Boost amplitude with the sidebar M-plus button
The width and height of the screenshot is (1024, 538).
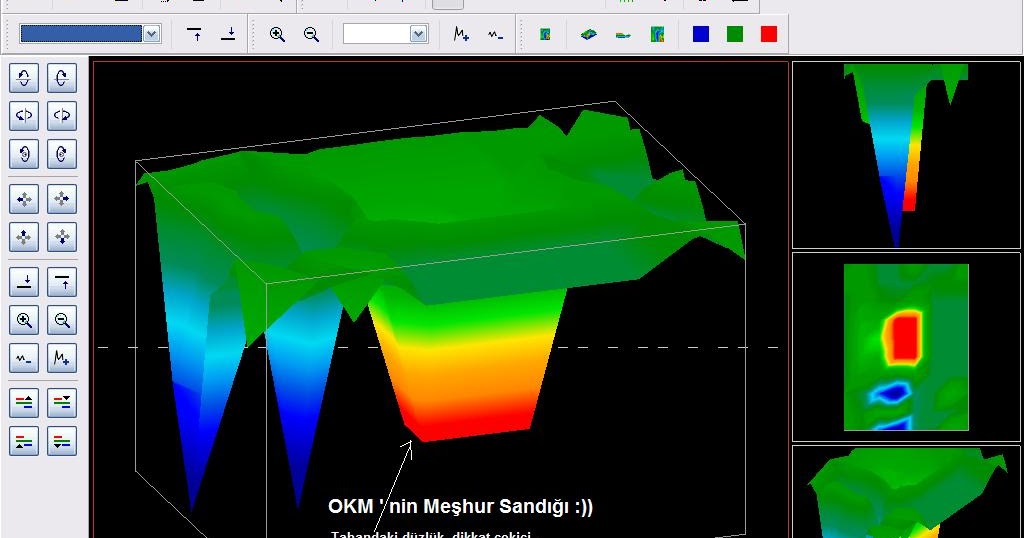tap(62, 358)
